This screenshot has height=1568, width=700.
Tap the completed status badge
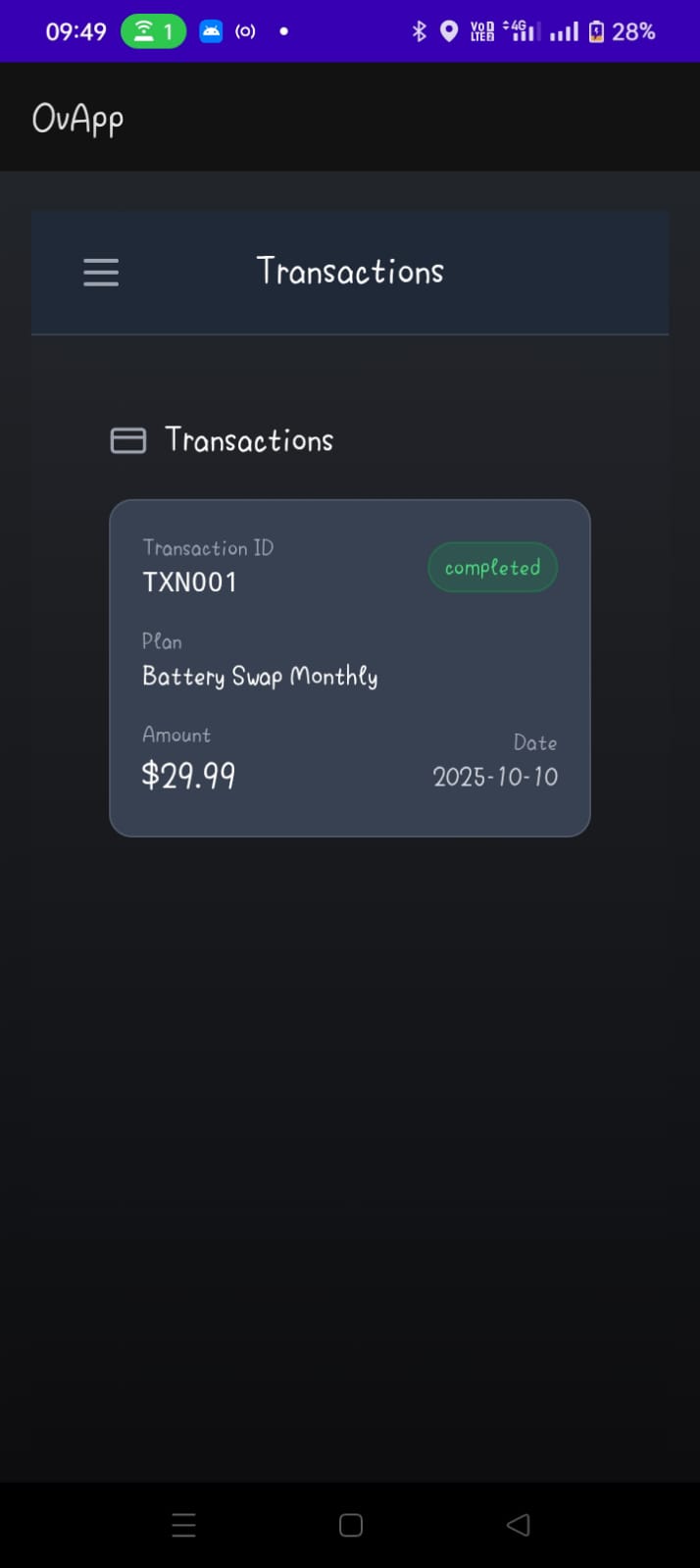(x=492, y=567)
